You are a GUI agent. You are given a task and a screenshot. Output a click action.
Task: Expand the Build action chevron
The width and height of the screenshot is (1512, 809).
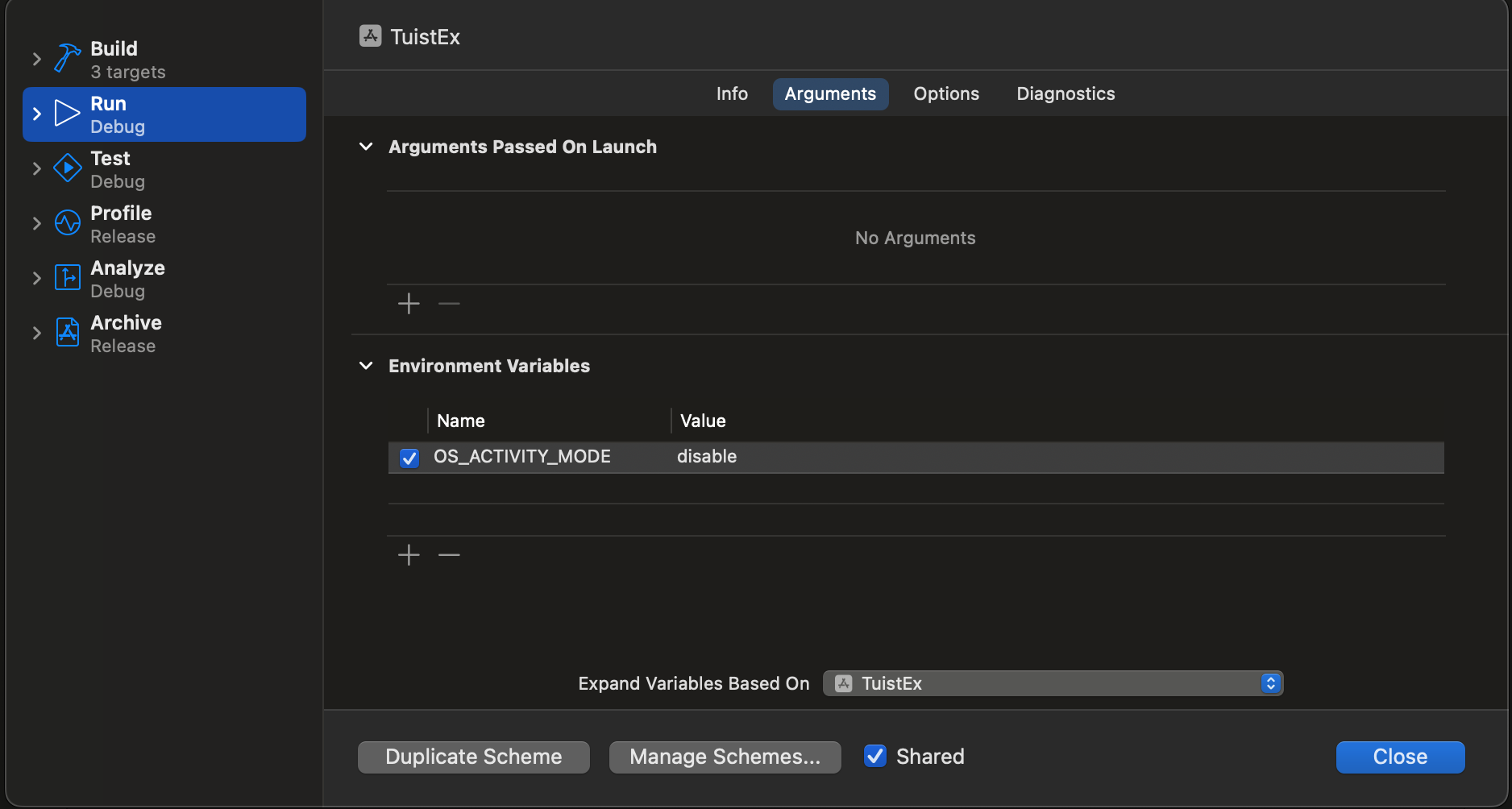coord(36,59)
